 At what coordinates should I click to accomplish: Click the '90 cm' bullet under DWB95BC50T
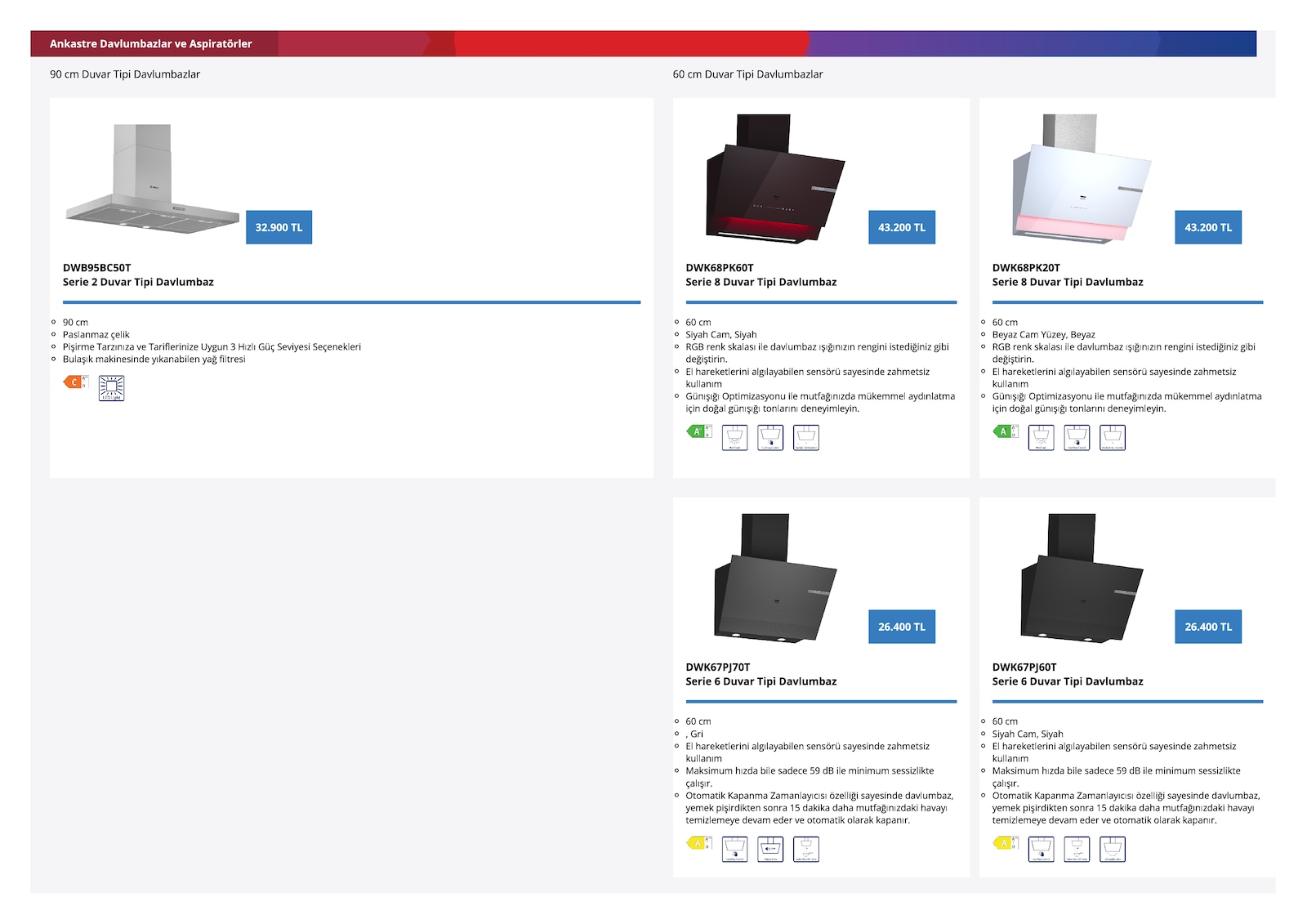tap(75, 323)
